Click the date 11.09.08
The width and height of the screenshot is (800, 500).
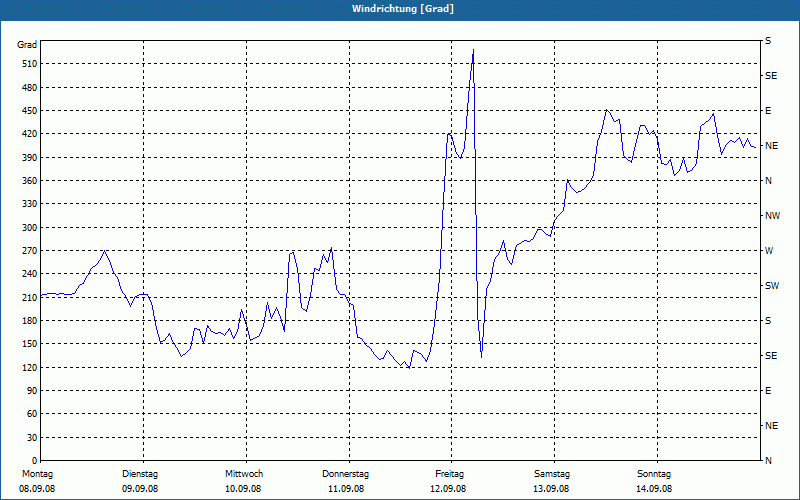(346, 489)
